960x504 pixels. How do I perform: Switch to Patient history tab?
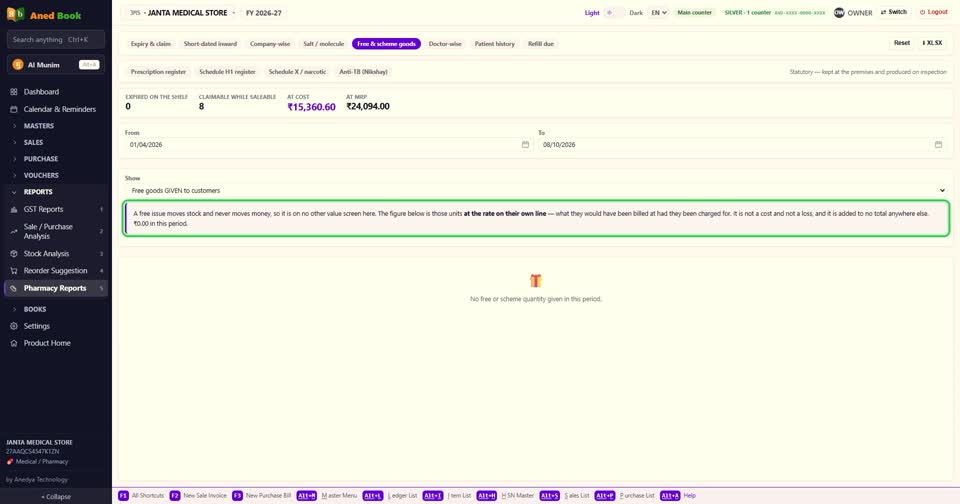(x=495, y=44)
